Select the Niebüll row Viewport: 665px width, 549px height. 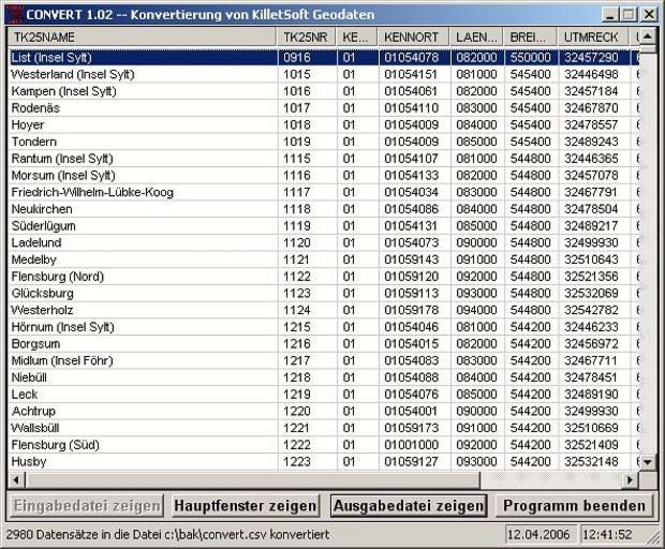pyautogui.click(x=323, y=378)
